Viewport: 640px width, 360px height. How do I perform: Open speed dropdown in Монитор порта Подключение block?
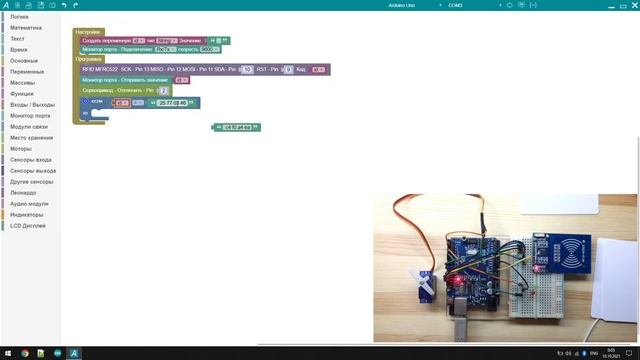pyautogui.click(x=209, y=49)
